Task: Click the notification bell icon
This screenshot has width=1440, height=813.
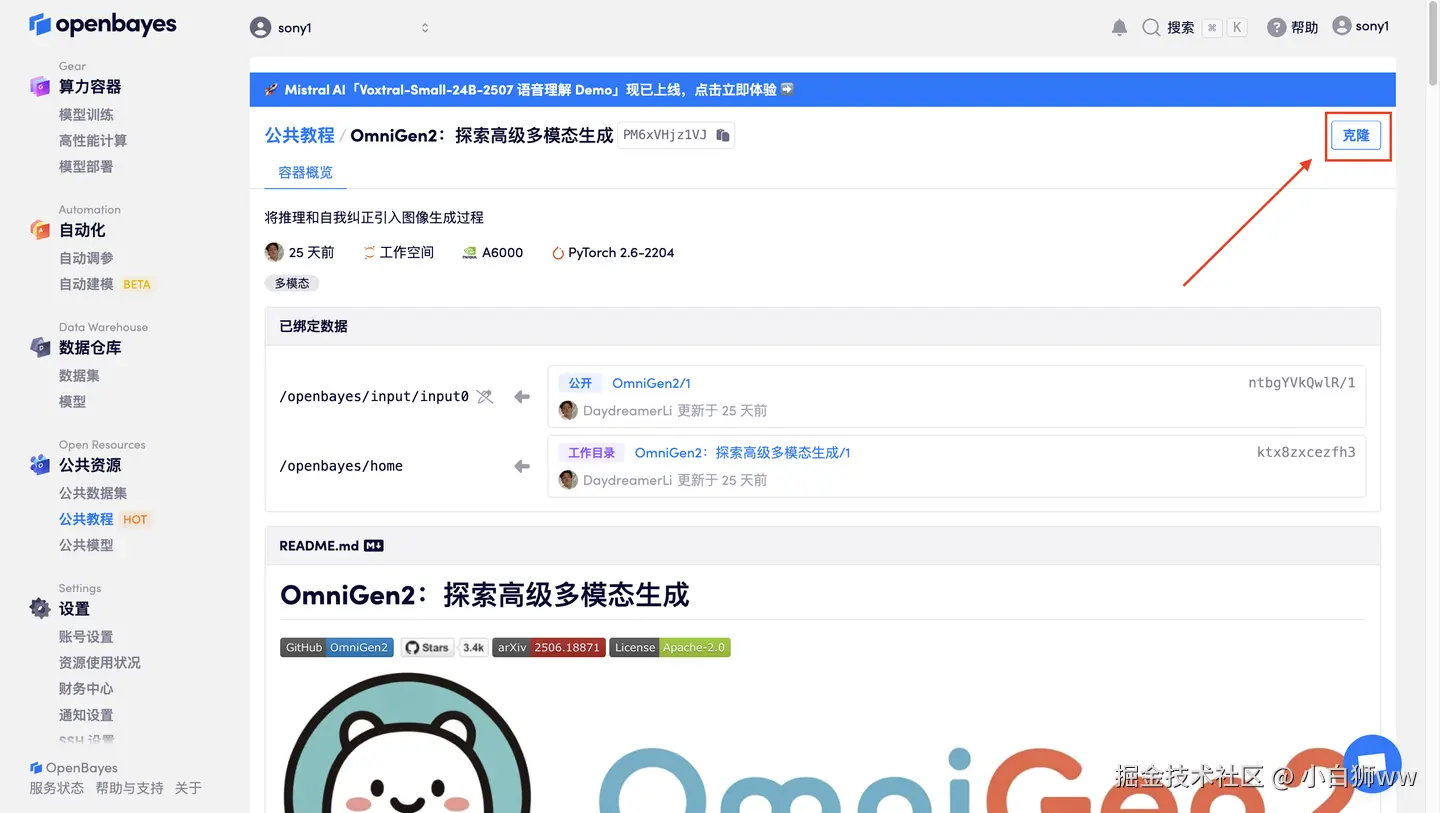Action: click(1119, 28)
